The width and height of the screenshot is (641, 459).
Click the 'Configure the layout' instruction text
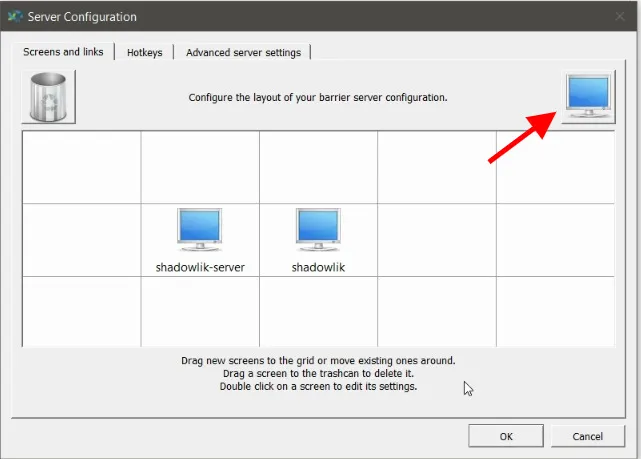pyautogui.click(x=318, y=98)
